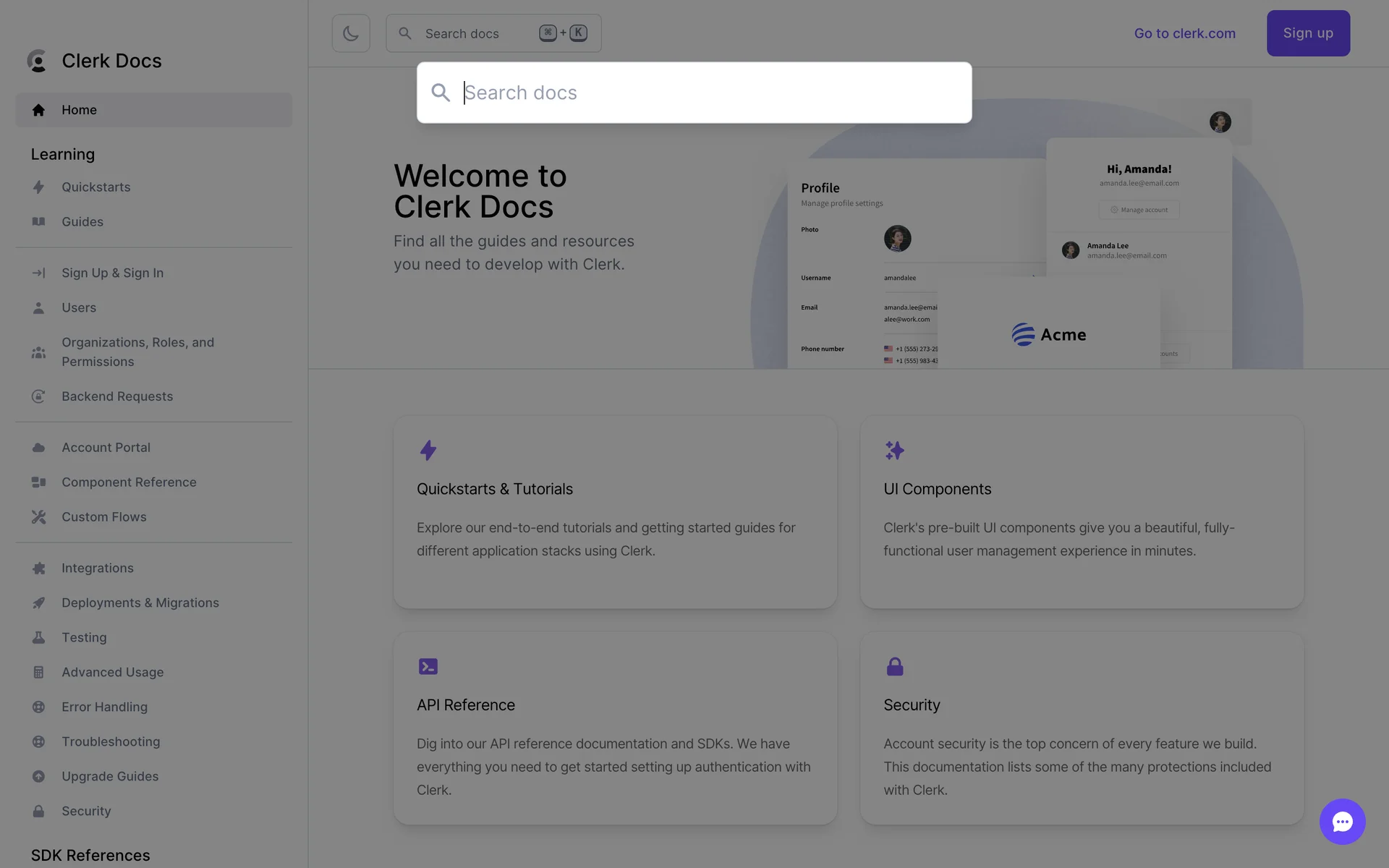This screenshot has width=1389, height=868.
Task: Expand the Integrations sidebar section
Action: click(x=98, y=569)
